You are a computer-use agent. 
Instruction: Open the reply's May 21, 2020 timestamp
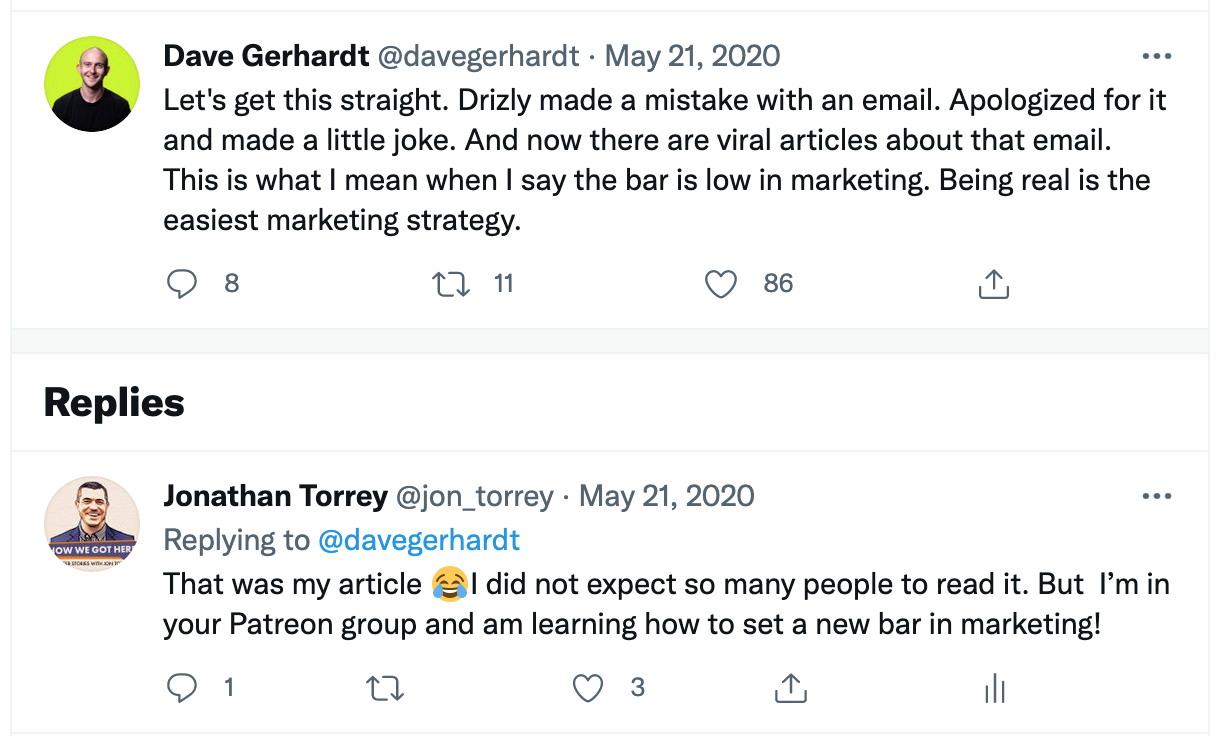click(x=667, y=496)
